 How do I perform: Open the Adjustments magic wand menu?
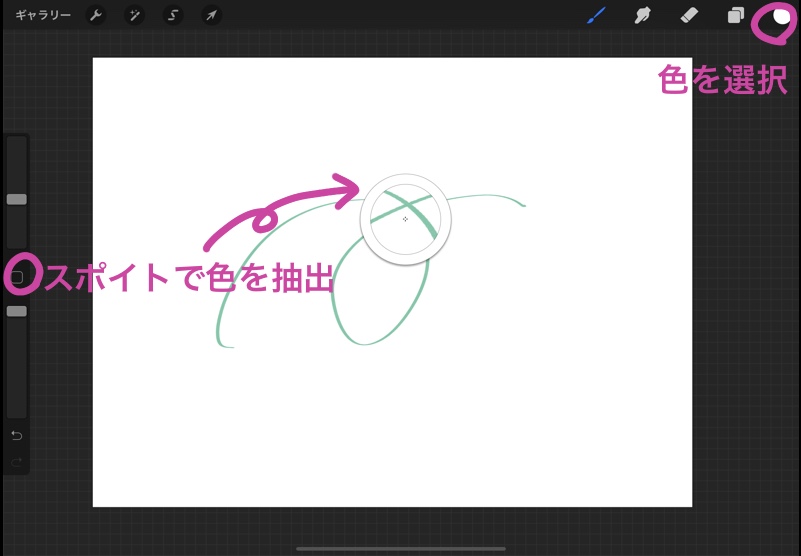tap(134, 16)
